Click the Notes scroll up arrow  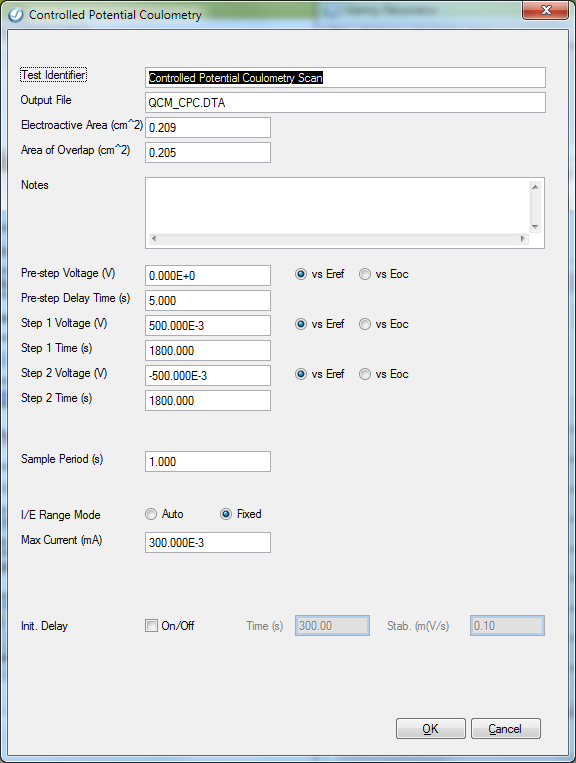[x=535, y=187]
